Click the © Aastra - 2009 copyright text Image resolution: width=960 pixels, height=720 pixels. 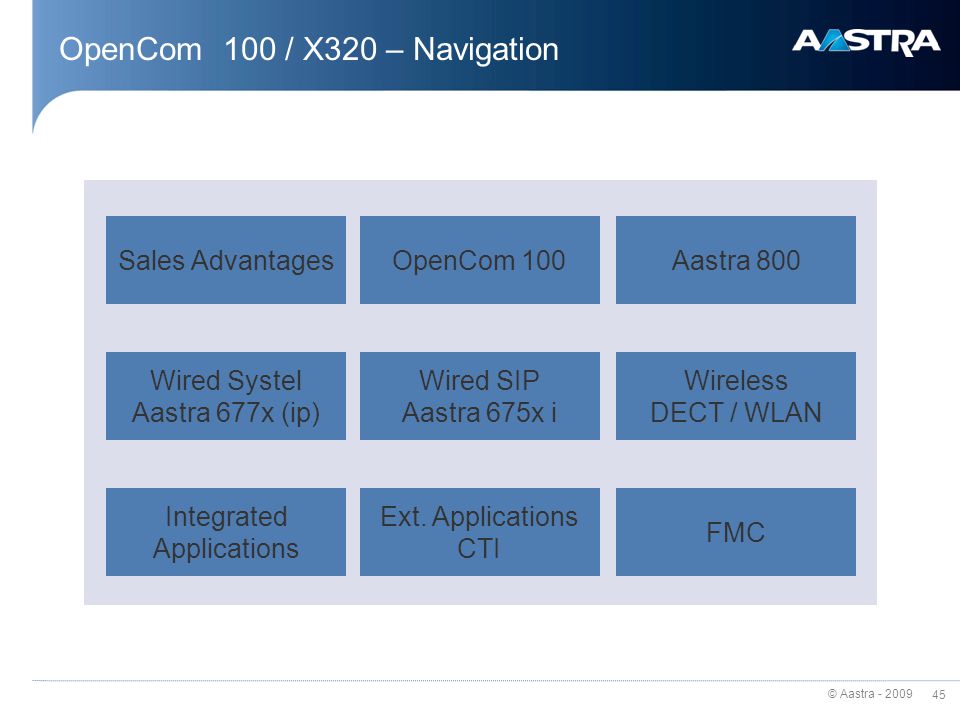point(870,694)
